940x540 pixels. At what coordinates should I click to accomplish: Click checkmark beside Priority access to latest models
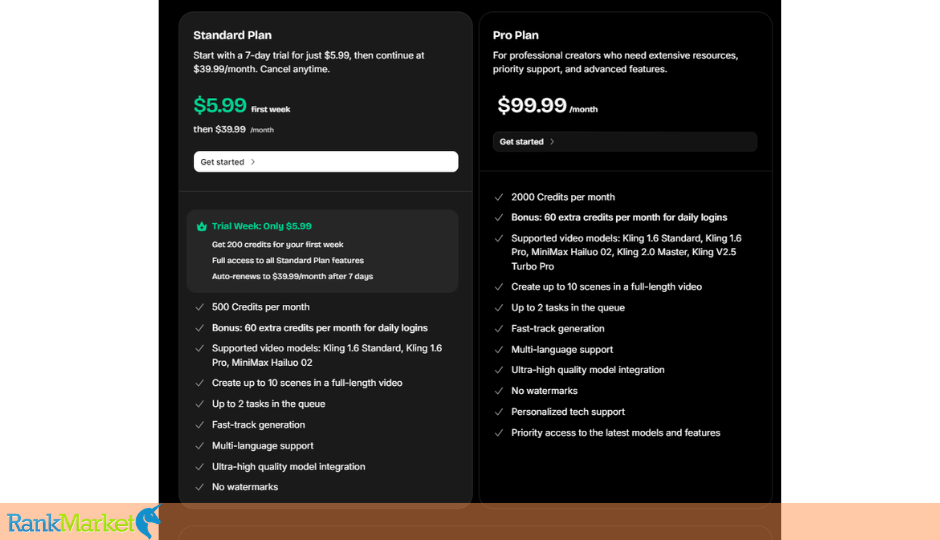point(499,433)
